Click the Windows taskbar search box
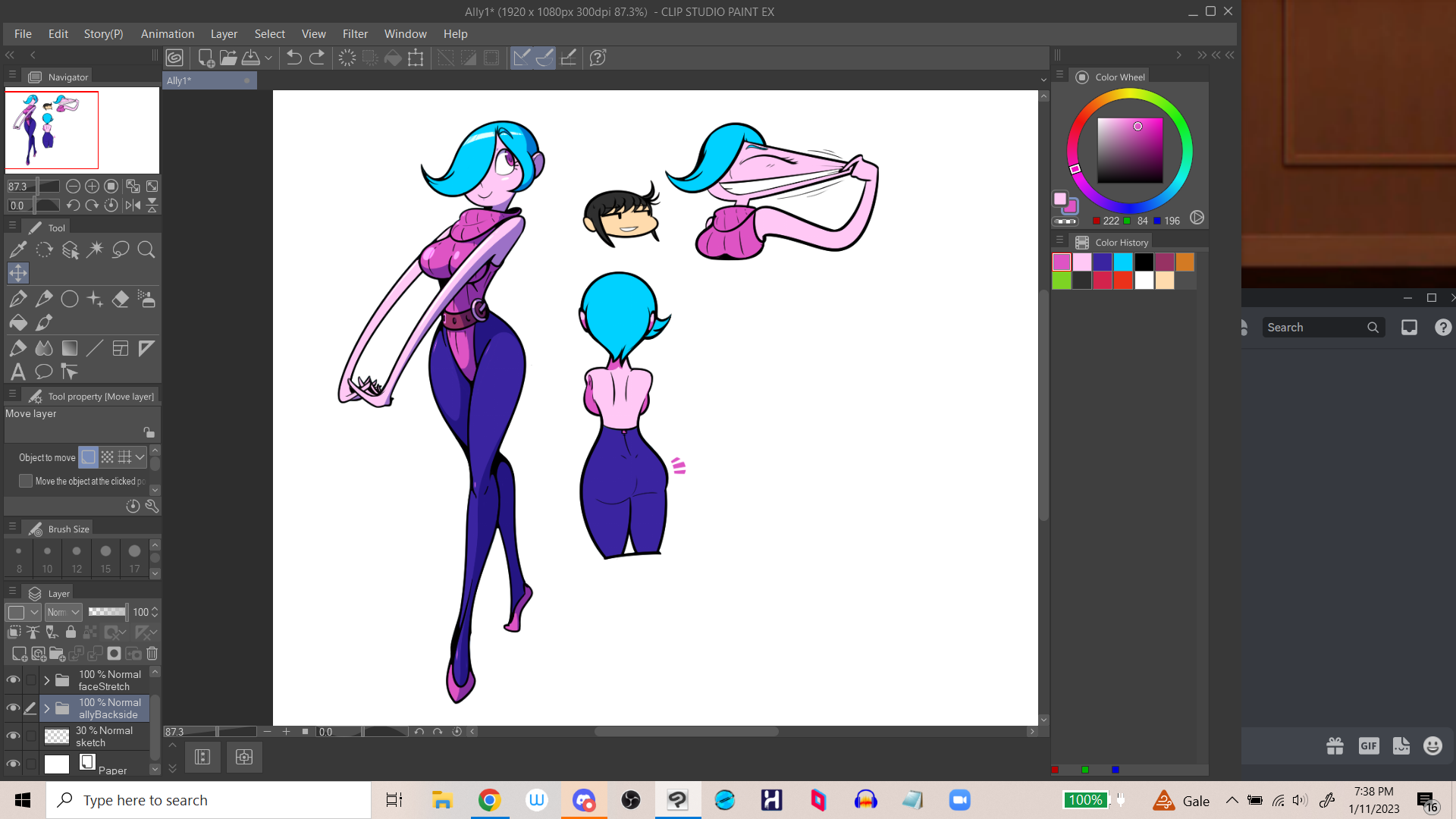 209,800
